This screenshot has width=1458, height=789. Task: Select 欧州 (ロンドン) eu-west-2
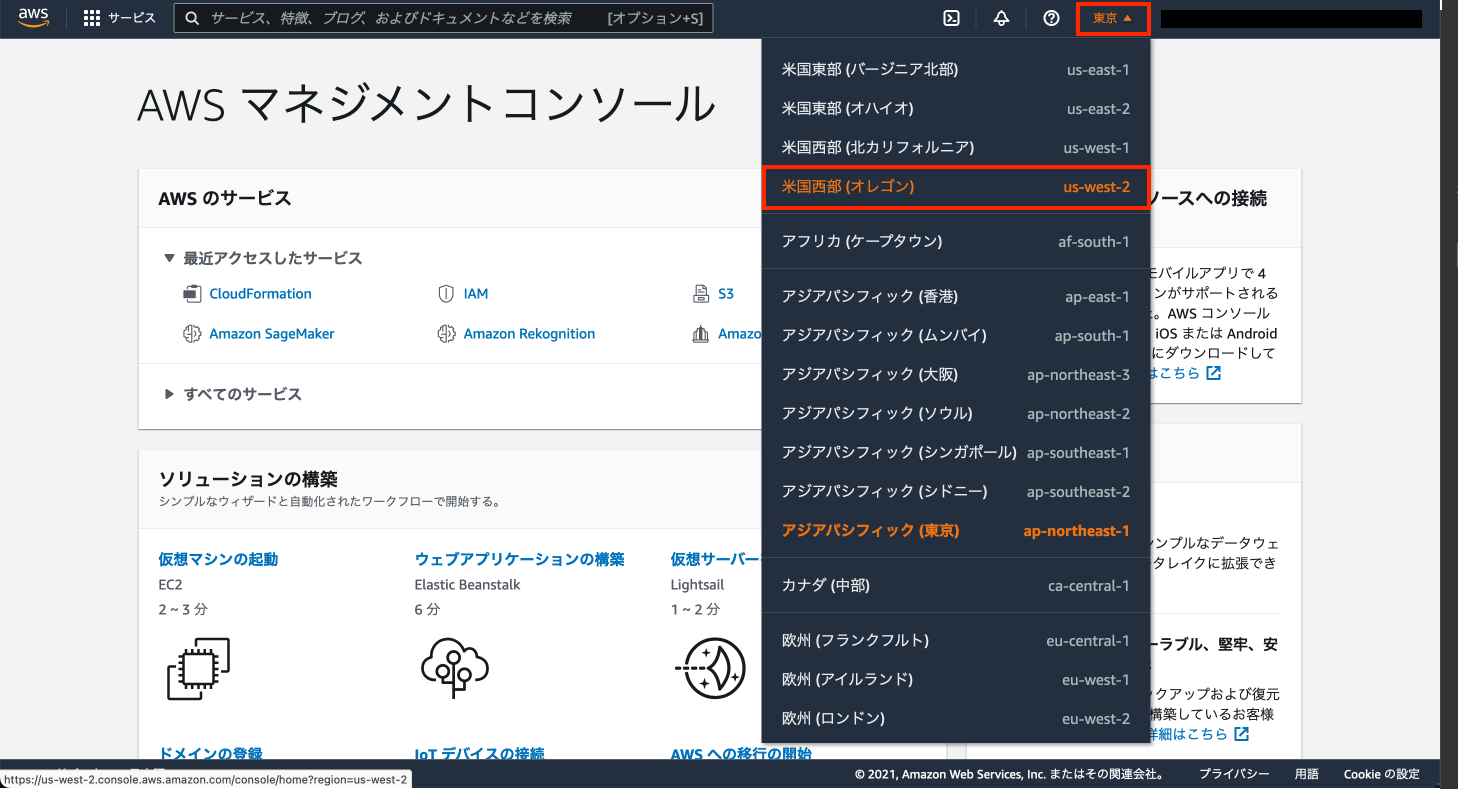pos(956,718)
